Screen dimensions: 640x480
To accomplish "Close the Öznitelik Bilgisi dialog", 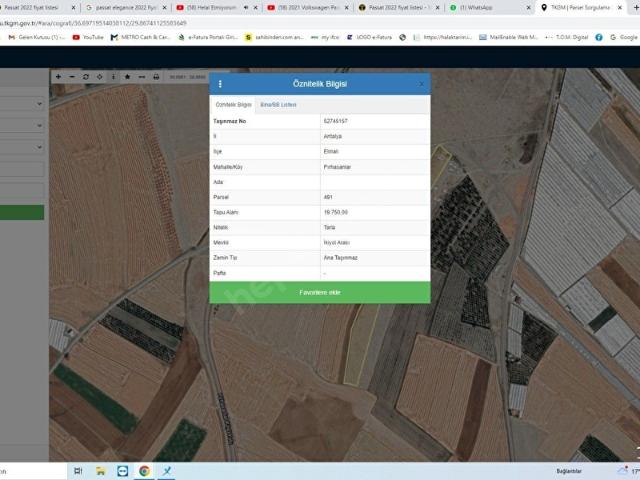I will click(x=421, y=84).
